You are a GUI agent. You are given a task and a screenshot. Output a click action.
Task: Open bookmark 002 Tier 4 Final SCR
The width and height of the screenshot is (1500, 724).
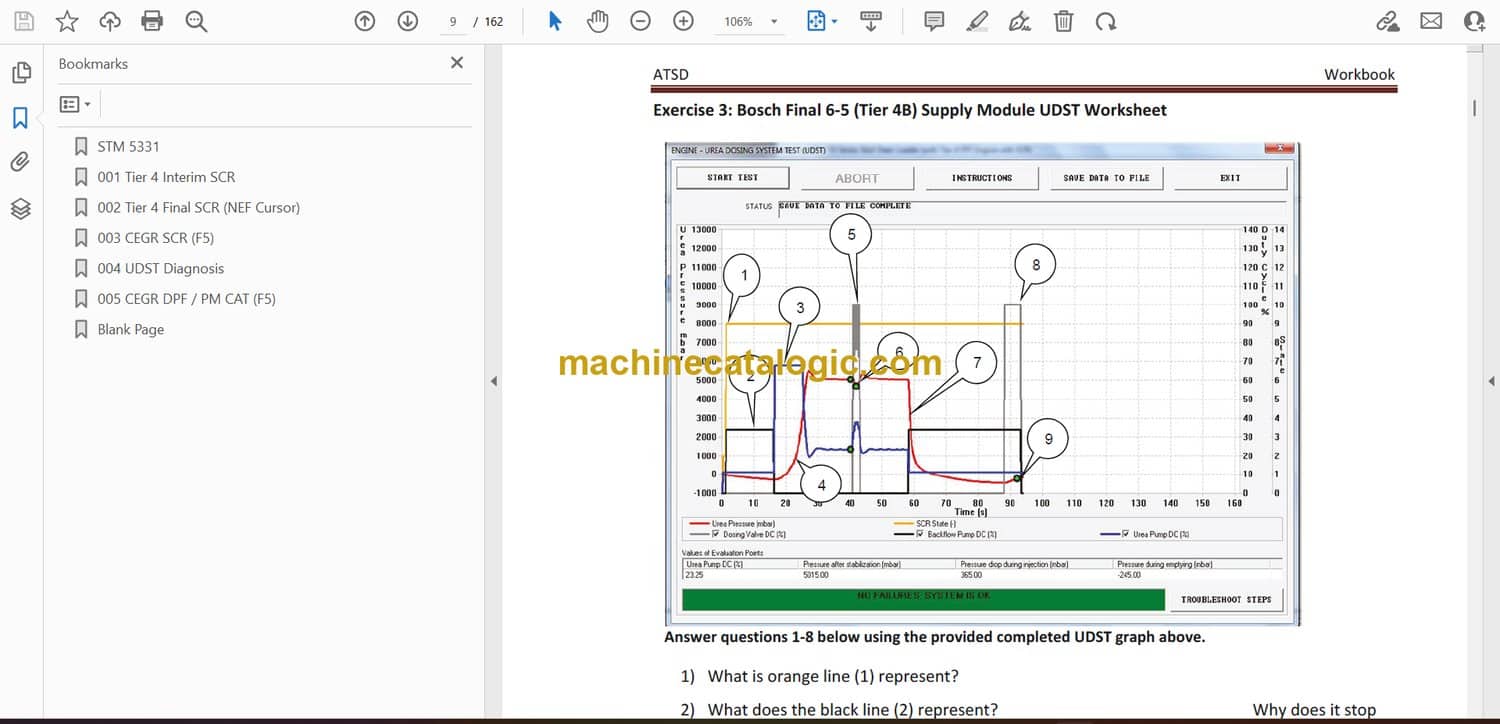pos(198,207)
